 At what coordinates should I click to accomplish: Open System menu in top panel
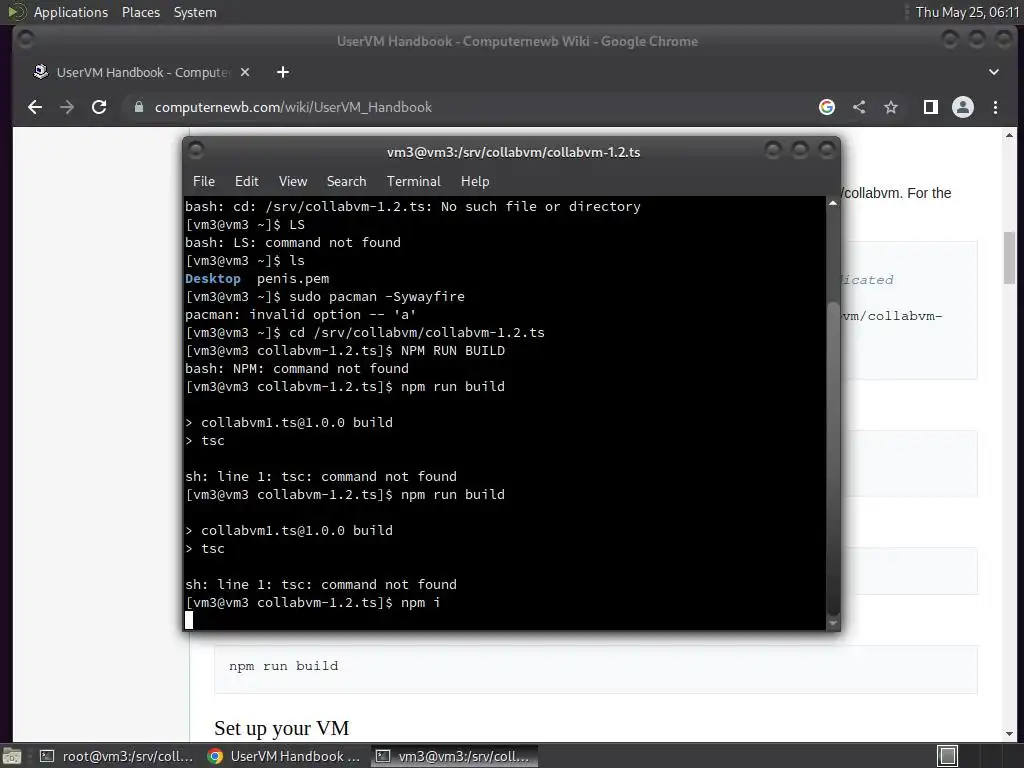click(195, 12)
